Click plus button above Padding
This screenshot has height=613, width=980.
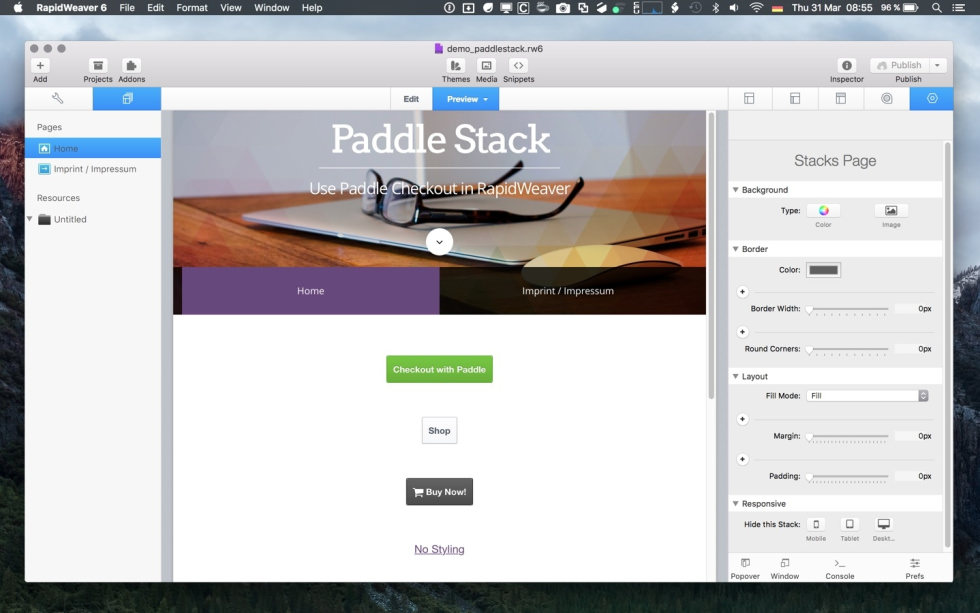tap(742, 459)
